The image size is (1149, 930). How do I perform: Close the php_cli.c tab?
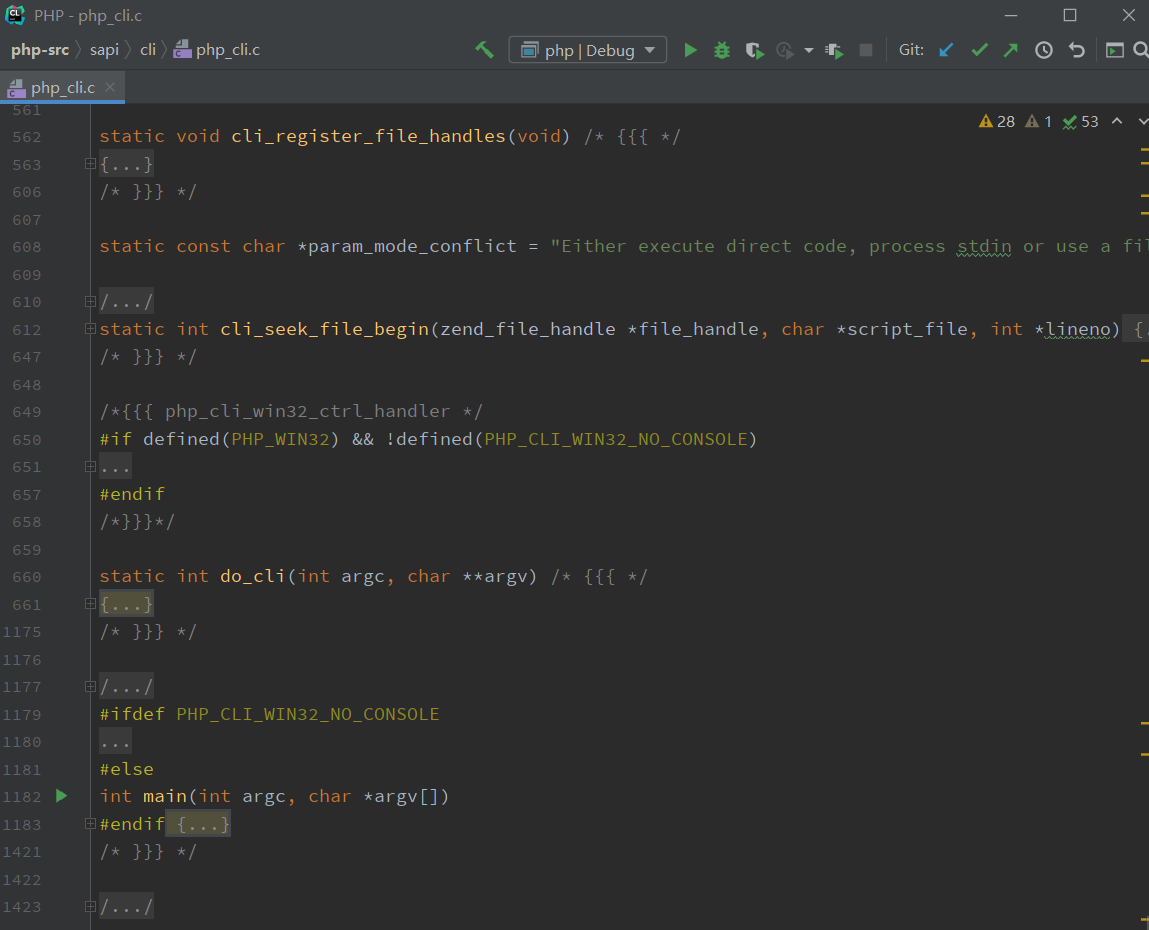[110, 87]
